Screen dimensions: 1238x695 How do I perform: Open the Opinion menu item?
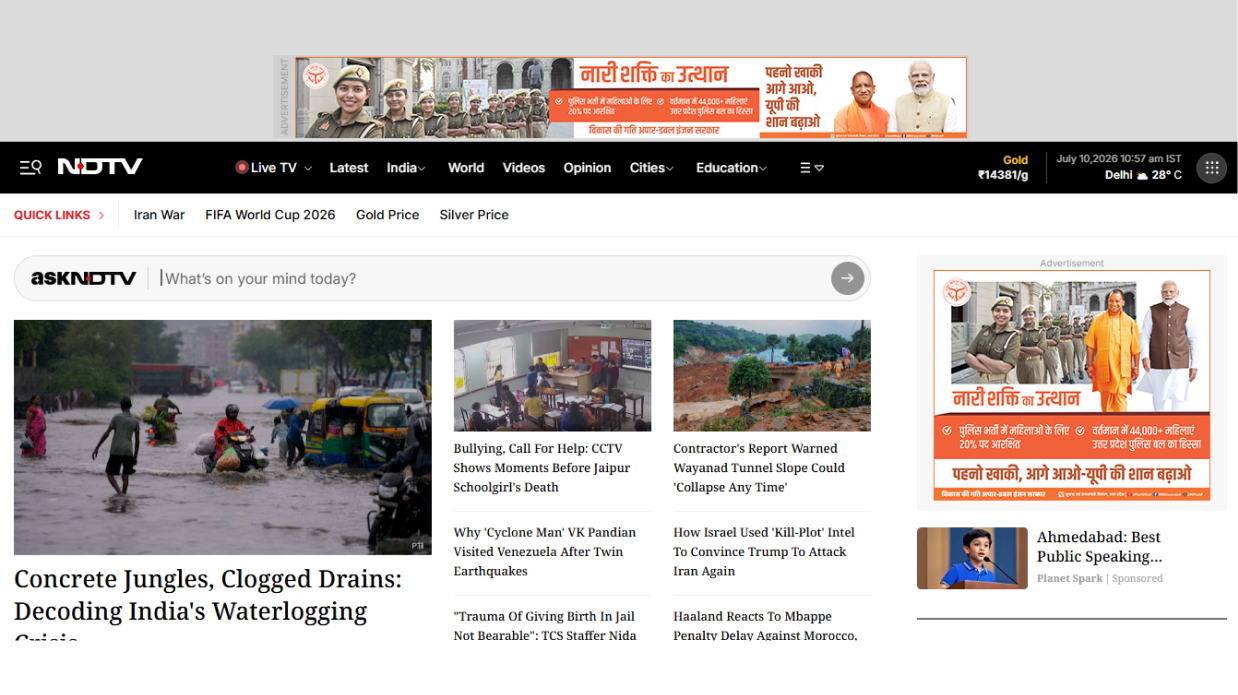(x=587, y=168)
